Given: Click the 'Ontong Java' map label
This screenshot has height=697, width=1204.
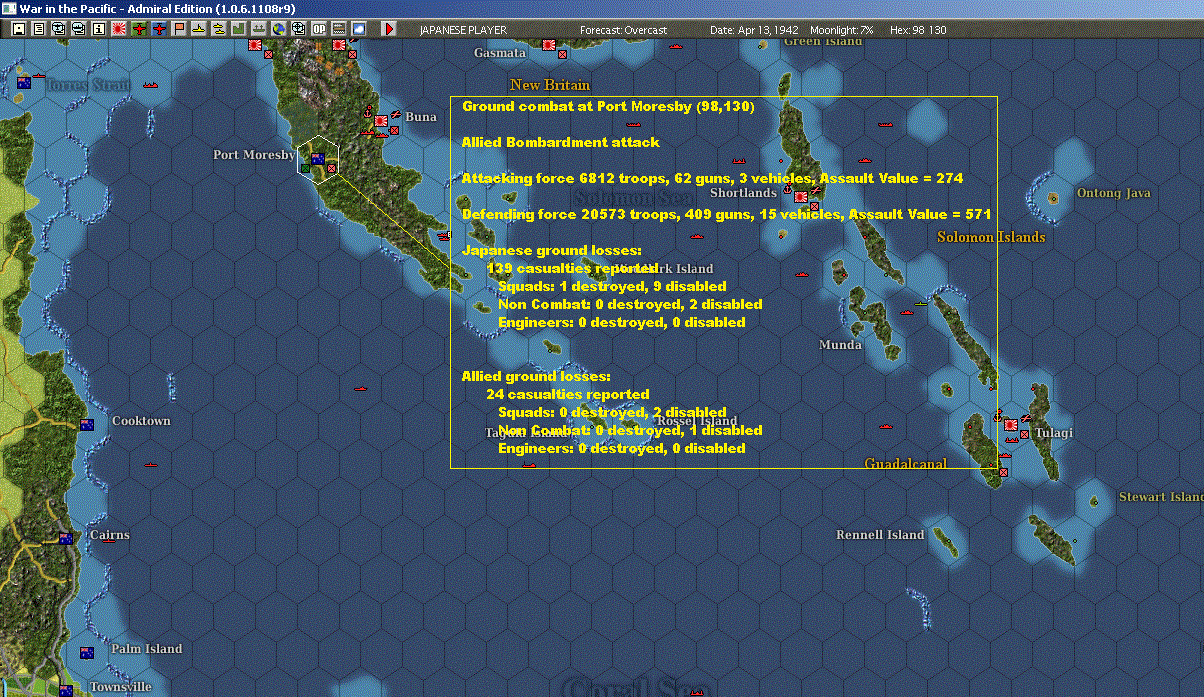Looking at the screenshot, I should pyautogui.click(x=1113, y=193).
